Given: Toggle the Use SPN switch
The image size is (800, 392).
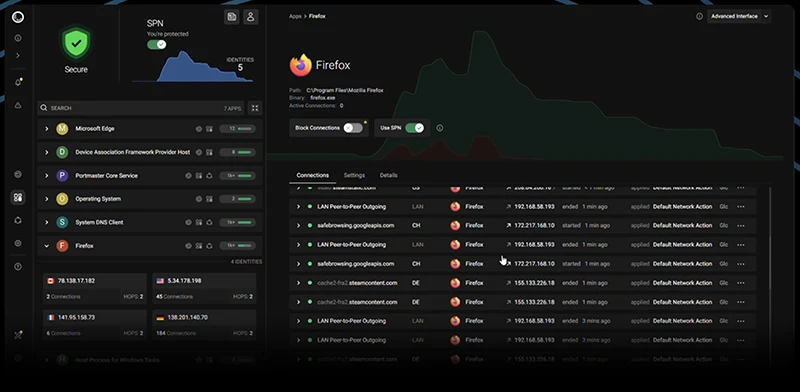Looking at the screenshot, I should pyautogui.click(x=415, y=128).
